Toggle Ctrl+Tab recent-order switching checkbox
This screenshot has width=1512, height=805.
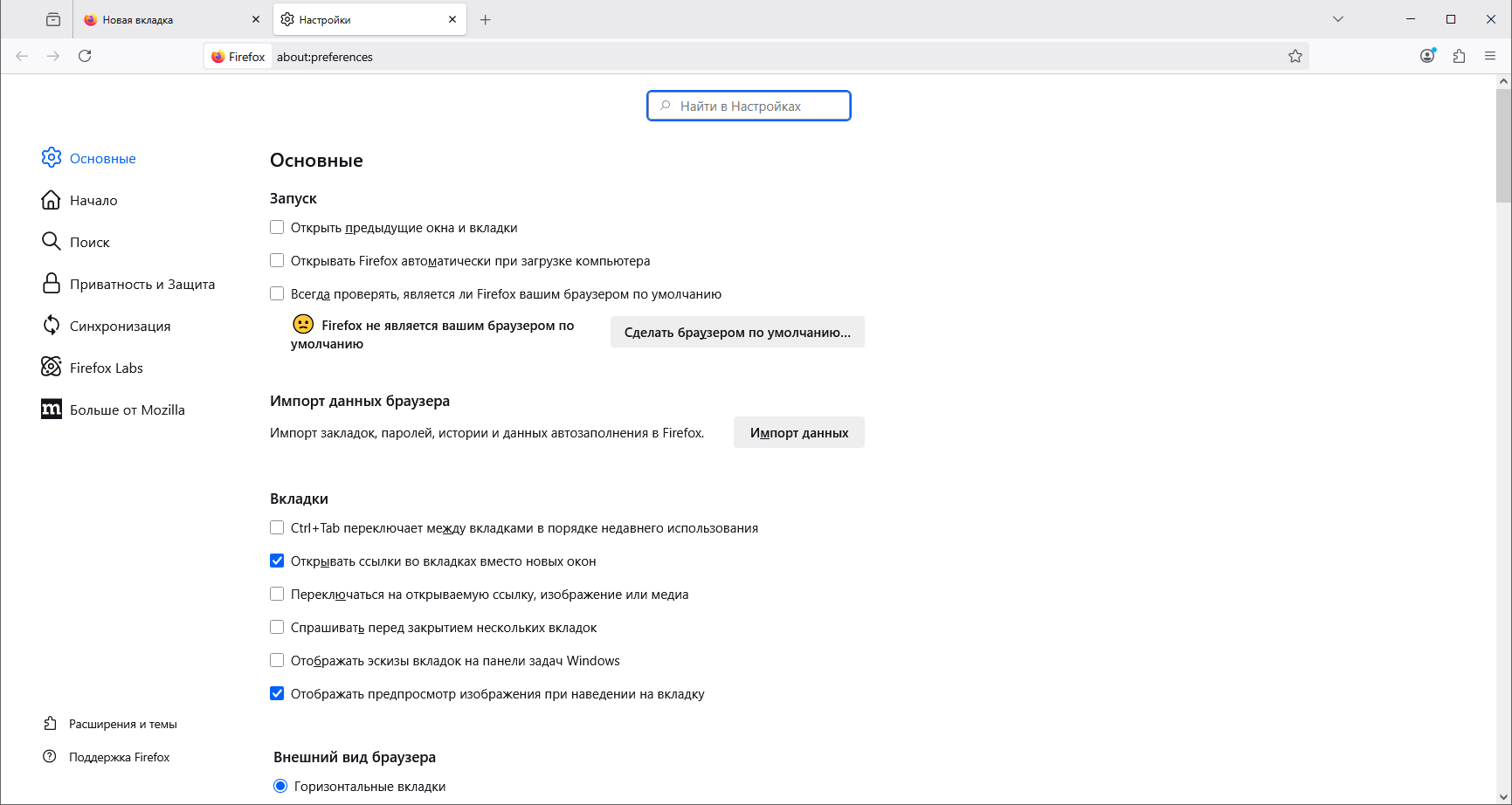[277, 527]
